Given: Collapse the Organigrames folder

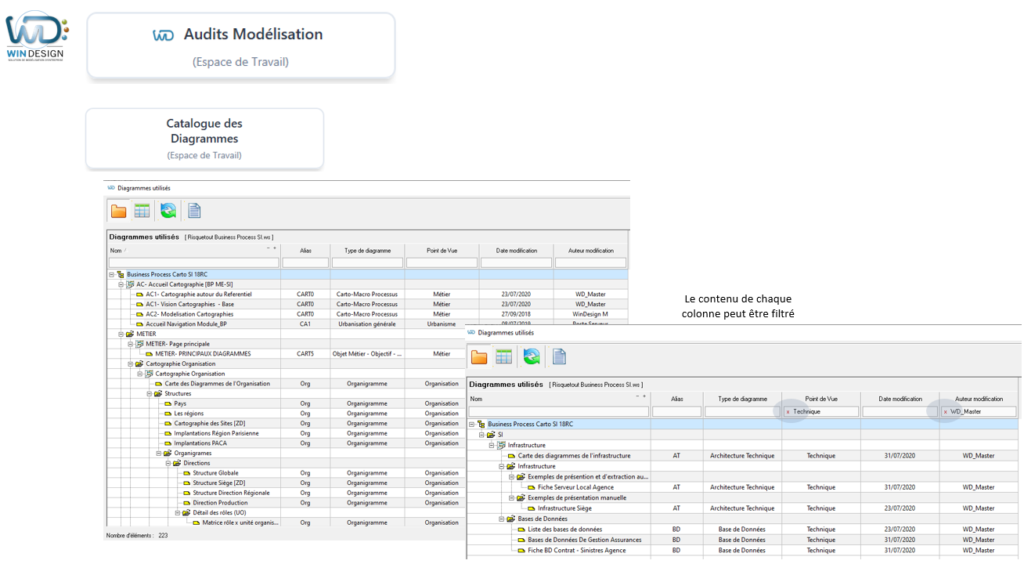Looking at the screenshot, I should coord(158,454).
